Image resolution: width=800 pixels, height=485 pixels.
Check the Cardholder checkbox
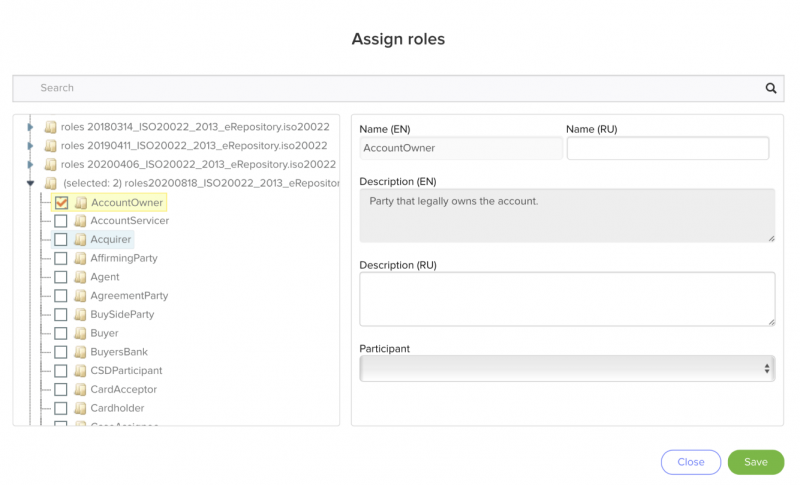coord(61,409)
